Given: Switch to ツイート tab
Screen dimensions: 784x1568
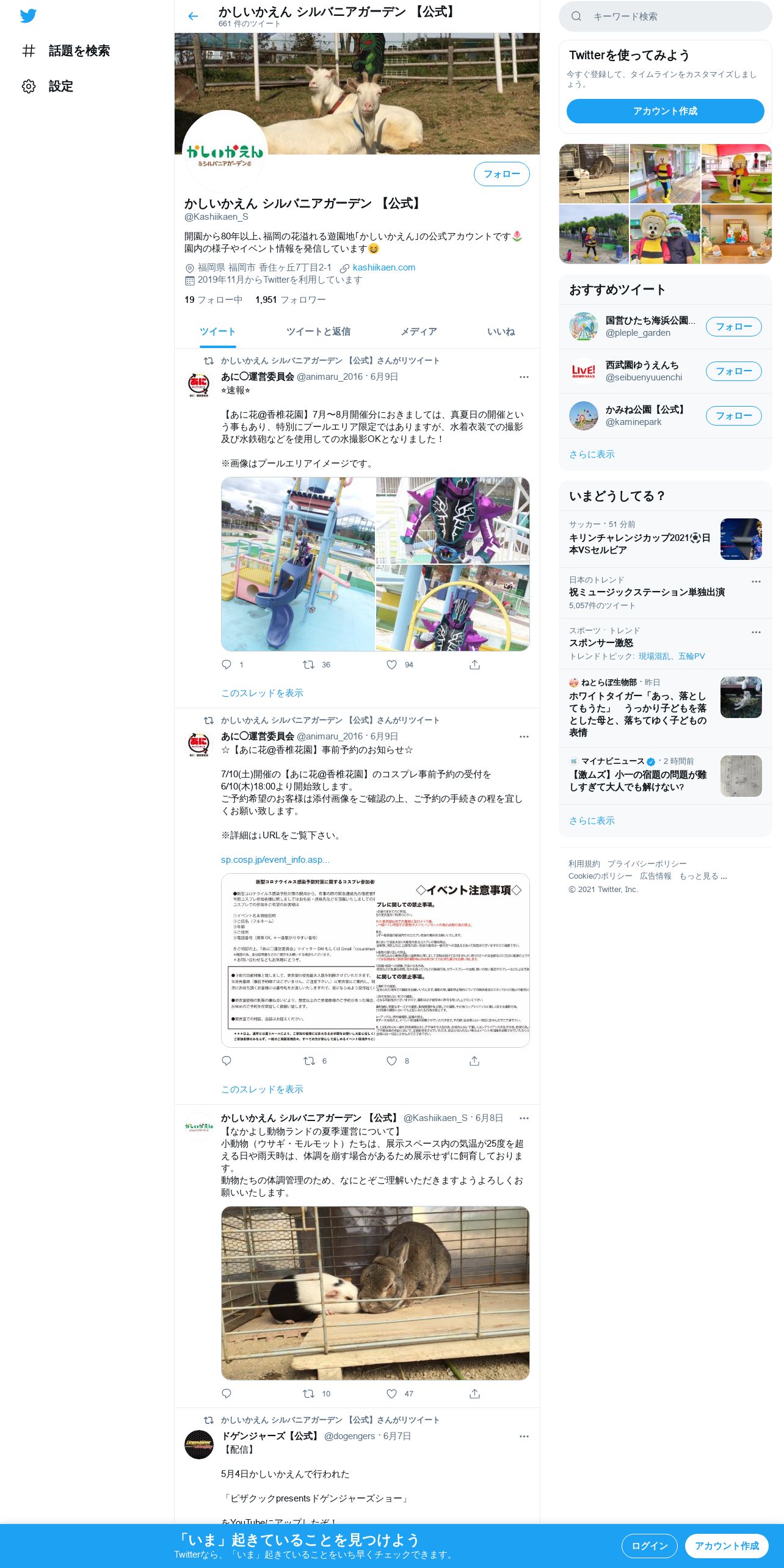Looking at the screenshot, I should coord(217,332).
